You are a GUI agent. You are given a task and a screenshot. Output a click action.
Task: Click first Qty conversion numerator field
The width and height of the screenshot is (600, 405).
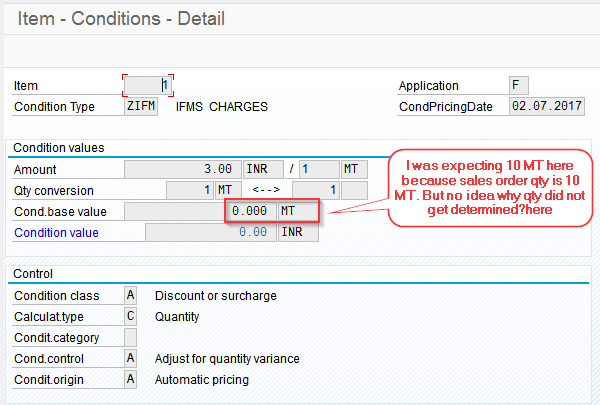pos(190,190)
